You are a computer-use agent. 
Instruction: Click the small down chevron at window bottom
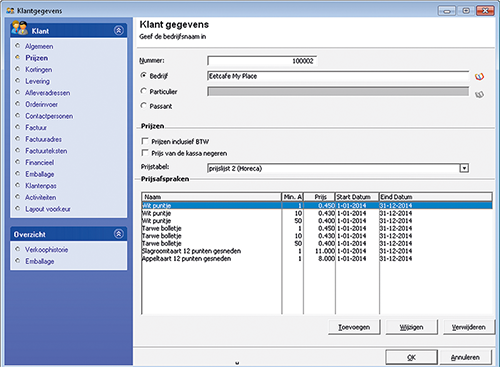click(x=237, y=363)
